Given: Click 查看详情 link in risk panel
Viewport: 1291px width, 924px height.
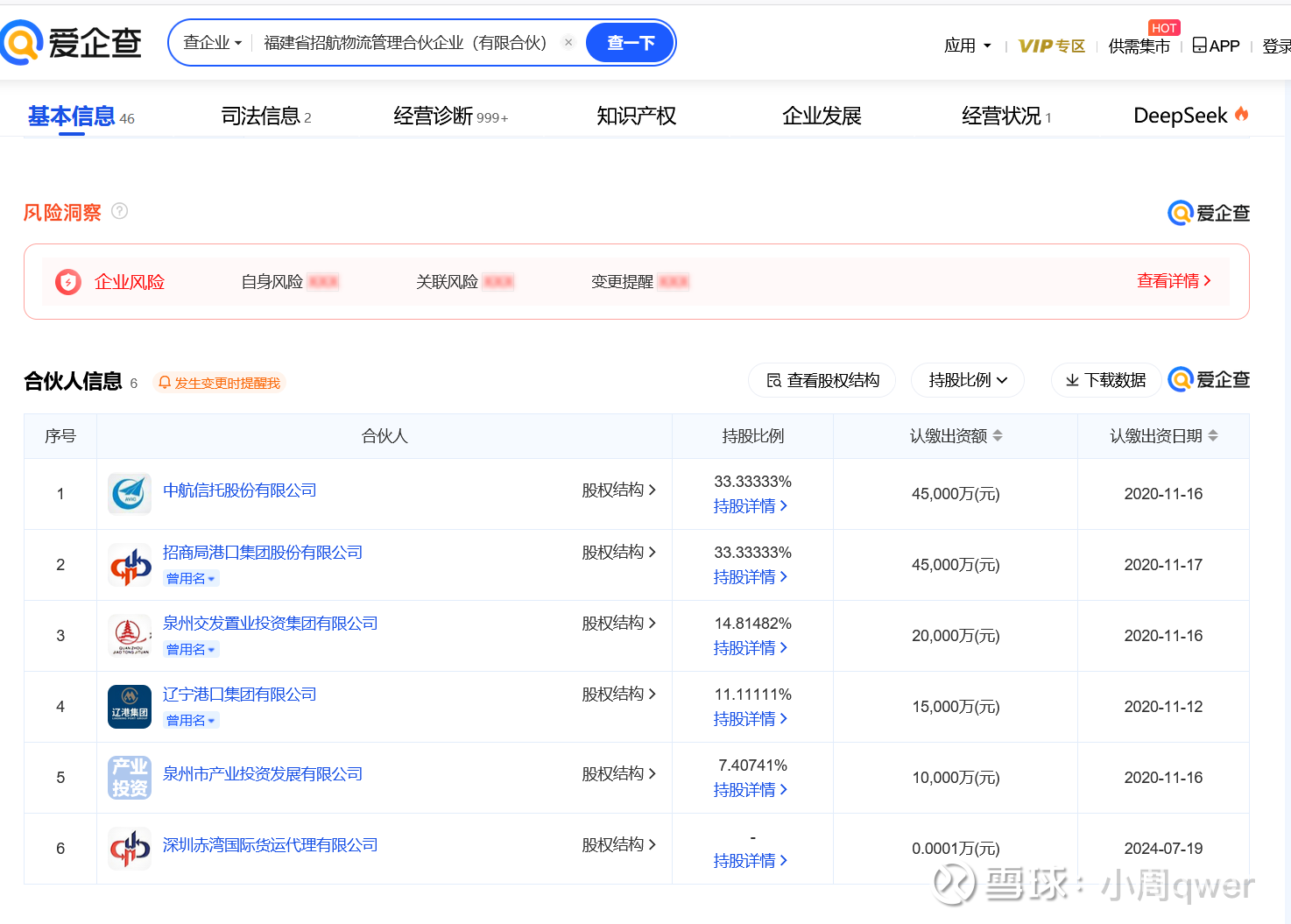Looking at the screenshot, I should (1174, 281).
